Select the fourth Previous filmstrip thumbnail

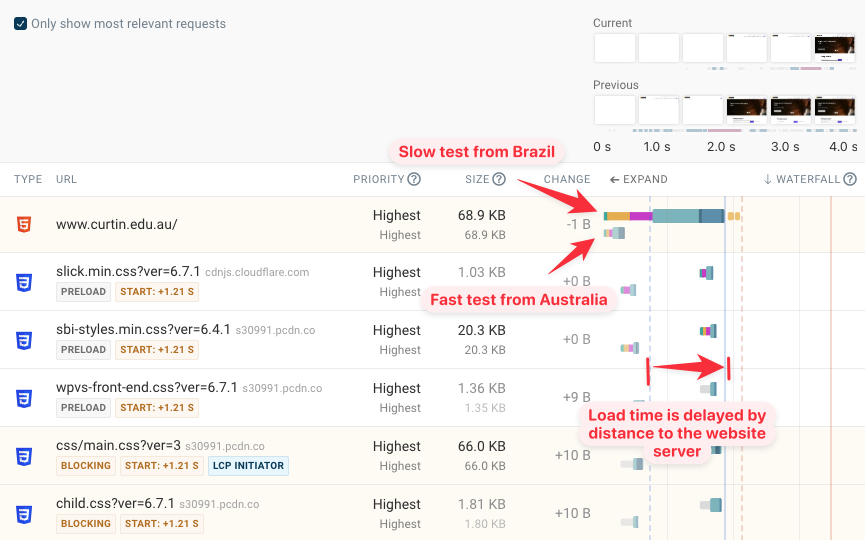tap(746, 110)
